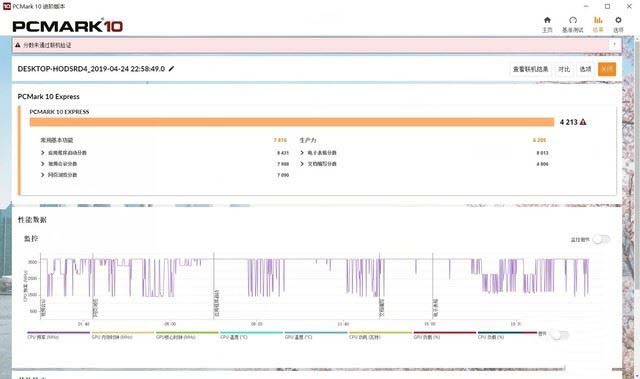Click the compare (对比) button
Screen dimensions: 640x379
tap(564, 69)
